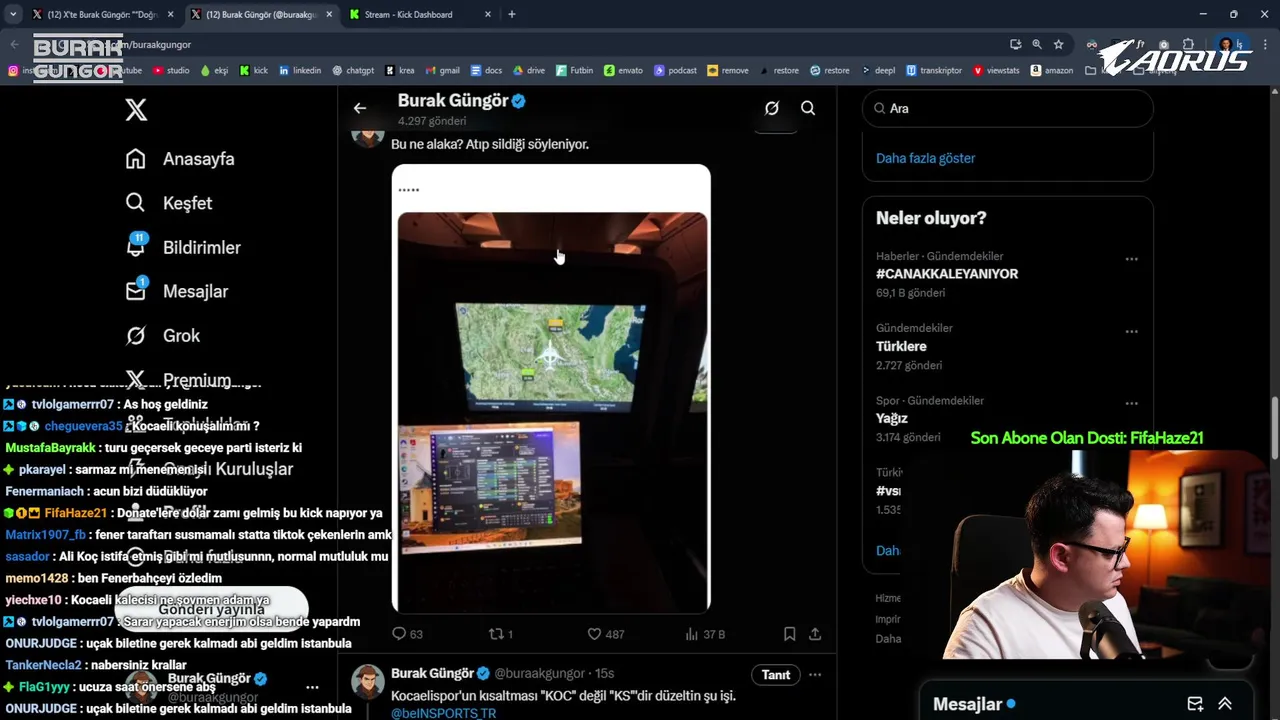Open Bildirimler notifications
Screen dimensions: 1280x720
point(183,247)
